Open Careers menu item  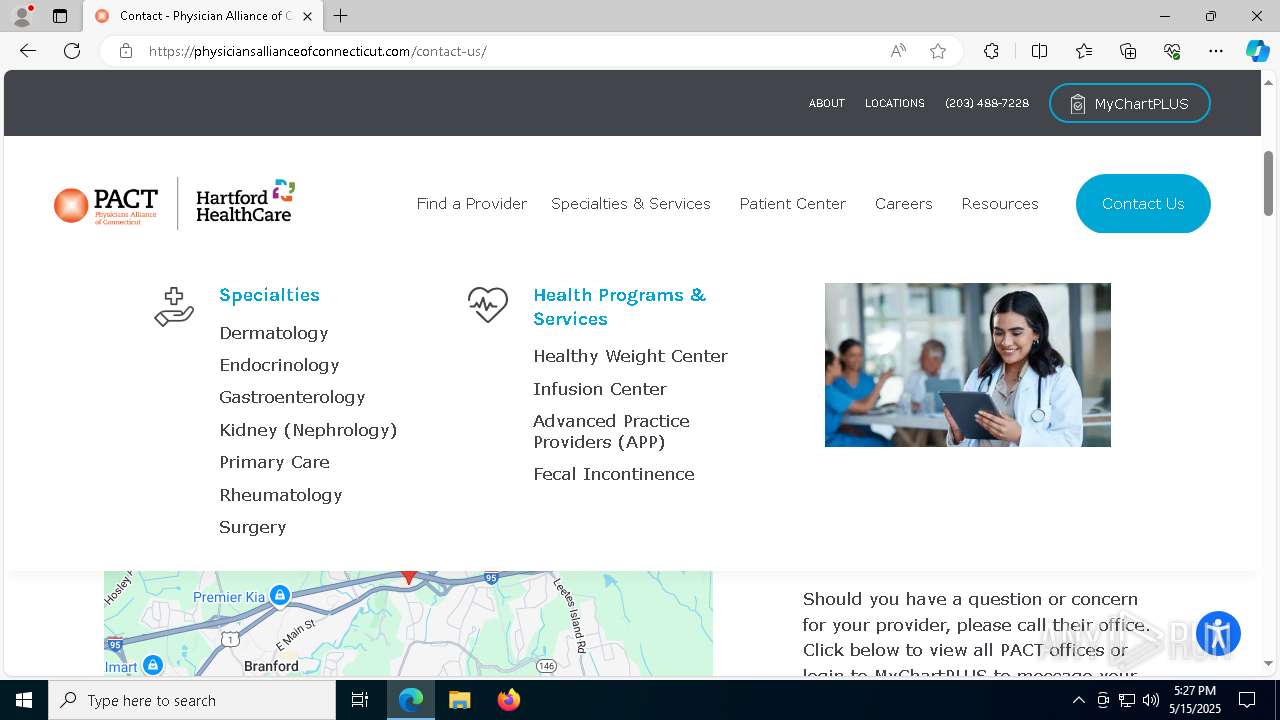pyautogui.click(x=904, y=204)
